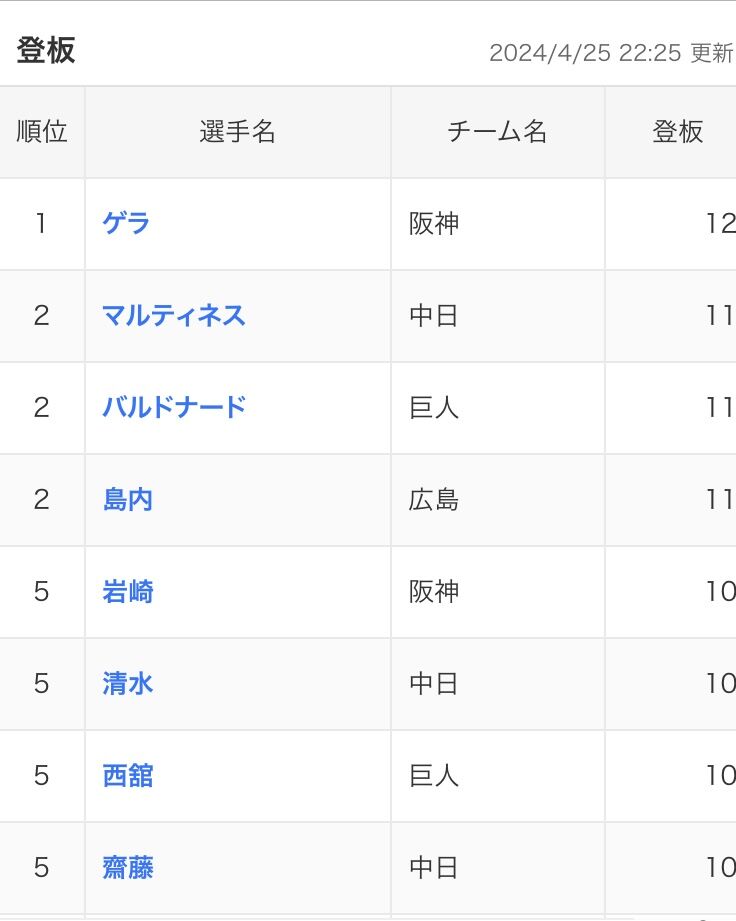Open player link 齋藤

pyautogui.click(x=127, y=867)
